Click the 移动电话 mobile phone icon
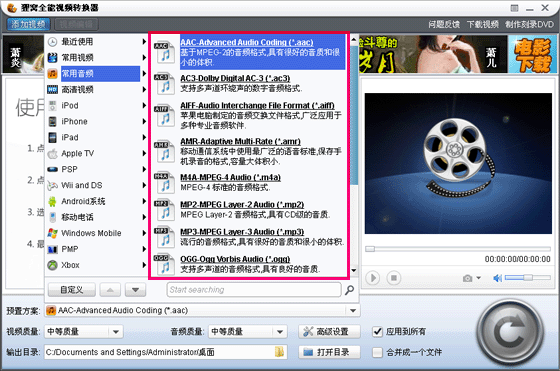This screenshot has height=371, width=560. tap(52, 217)
